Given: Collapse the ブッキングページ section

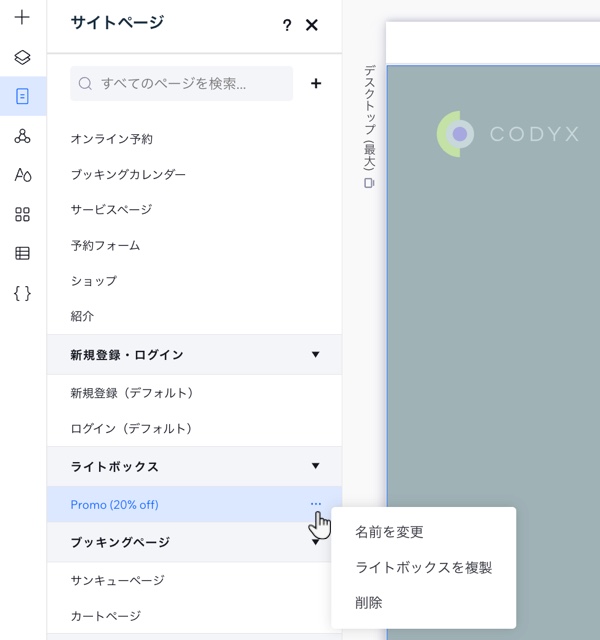Looking at the screenshot, I should pos(316,542).
